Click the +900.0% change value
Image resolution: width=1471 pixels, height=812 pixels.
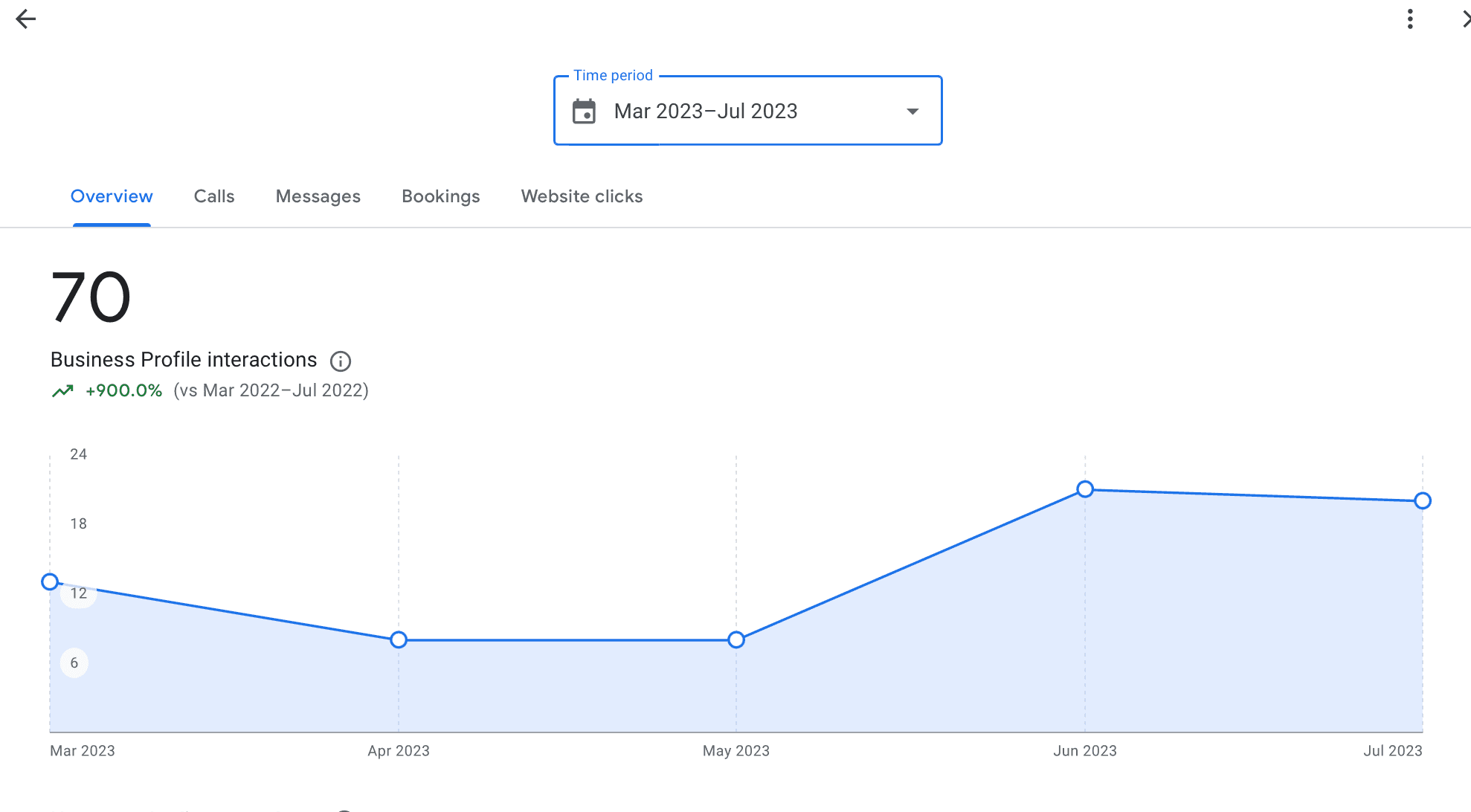point(123,390)
